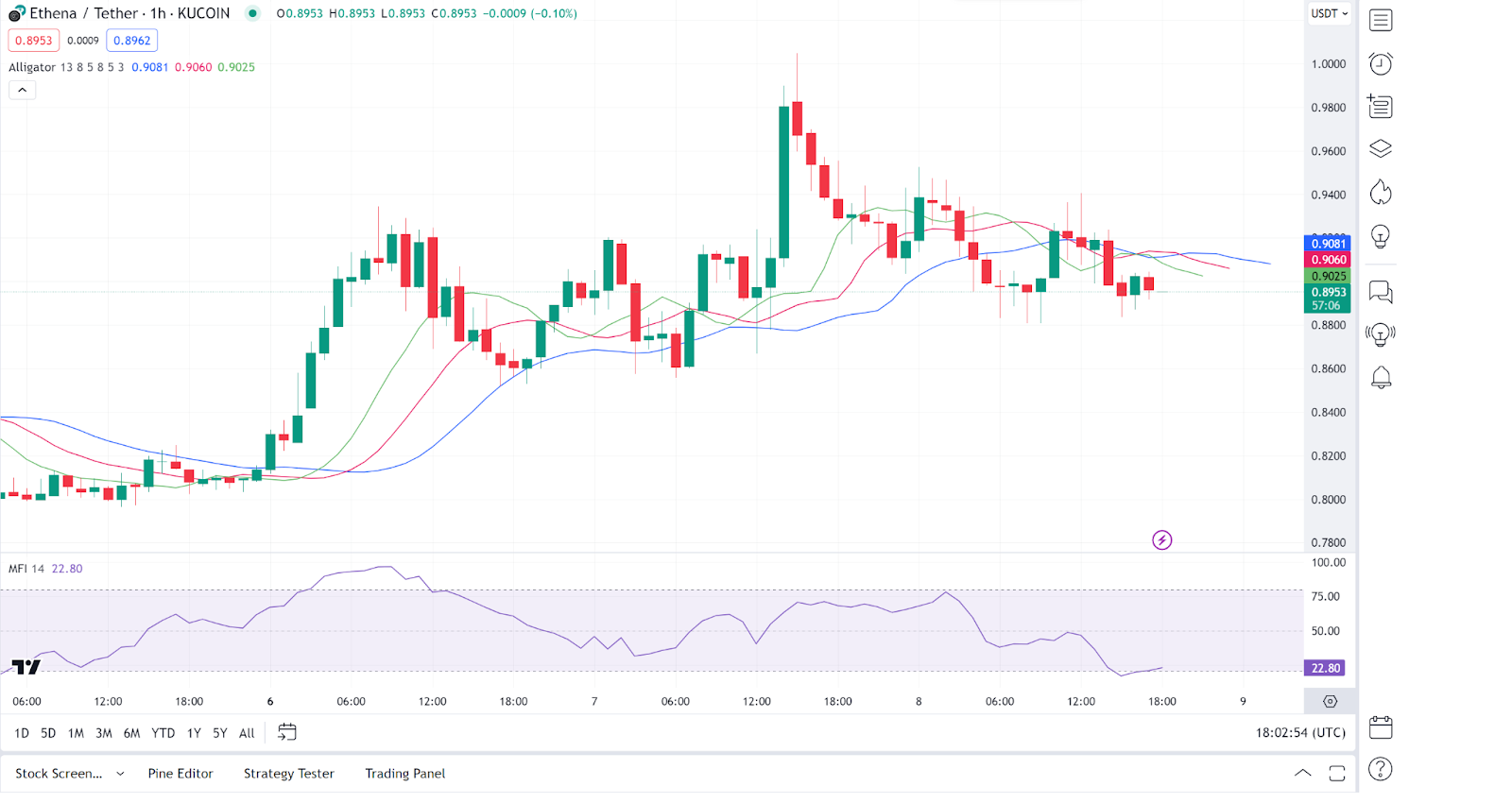Click the purple 22.80 MFI value label

click(x=1325, y=668)
